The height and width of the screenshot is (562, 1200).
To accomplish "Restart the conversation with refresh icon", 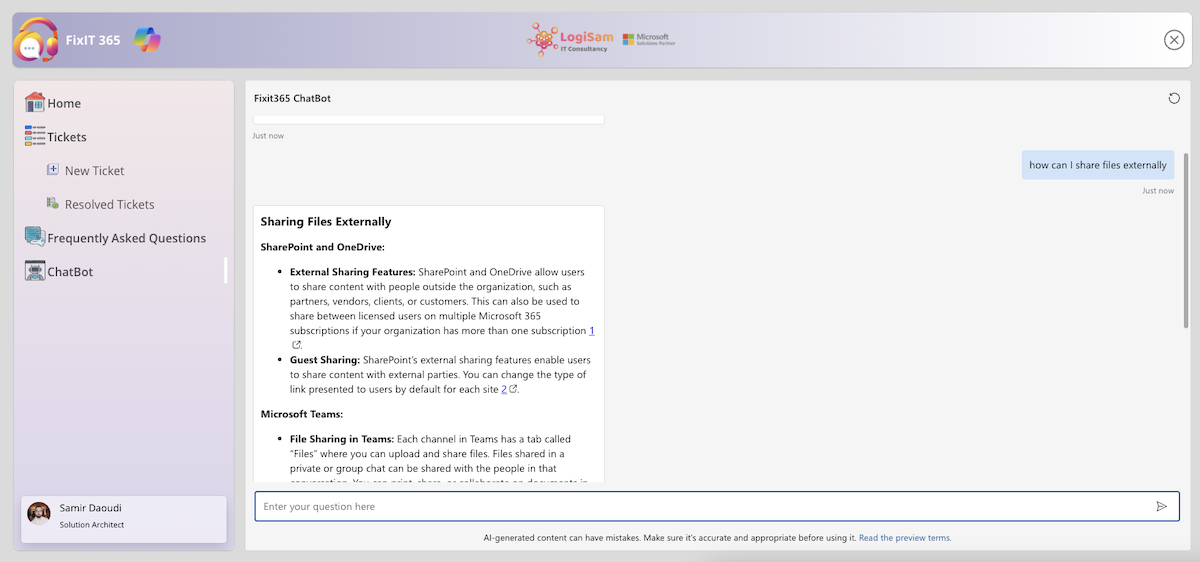I will 1174,98.
